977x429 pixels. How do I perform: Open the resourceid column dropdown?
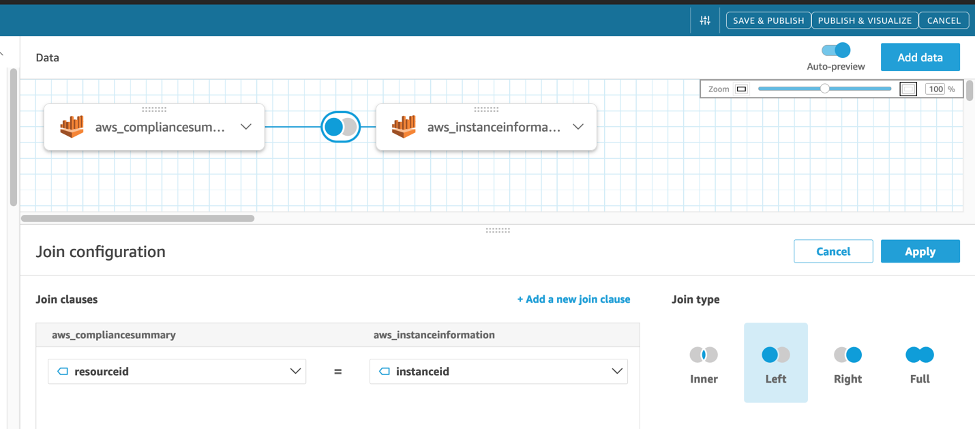pos(177,372)
